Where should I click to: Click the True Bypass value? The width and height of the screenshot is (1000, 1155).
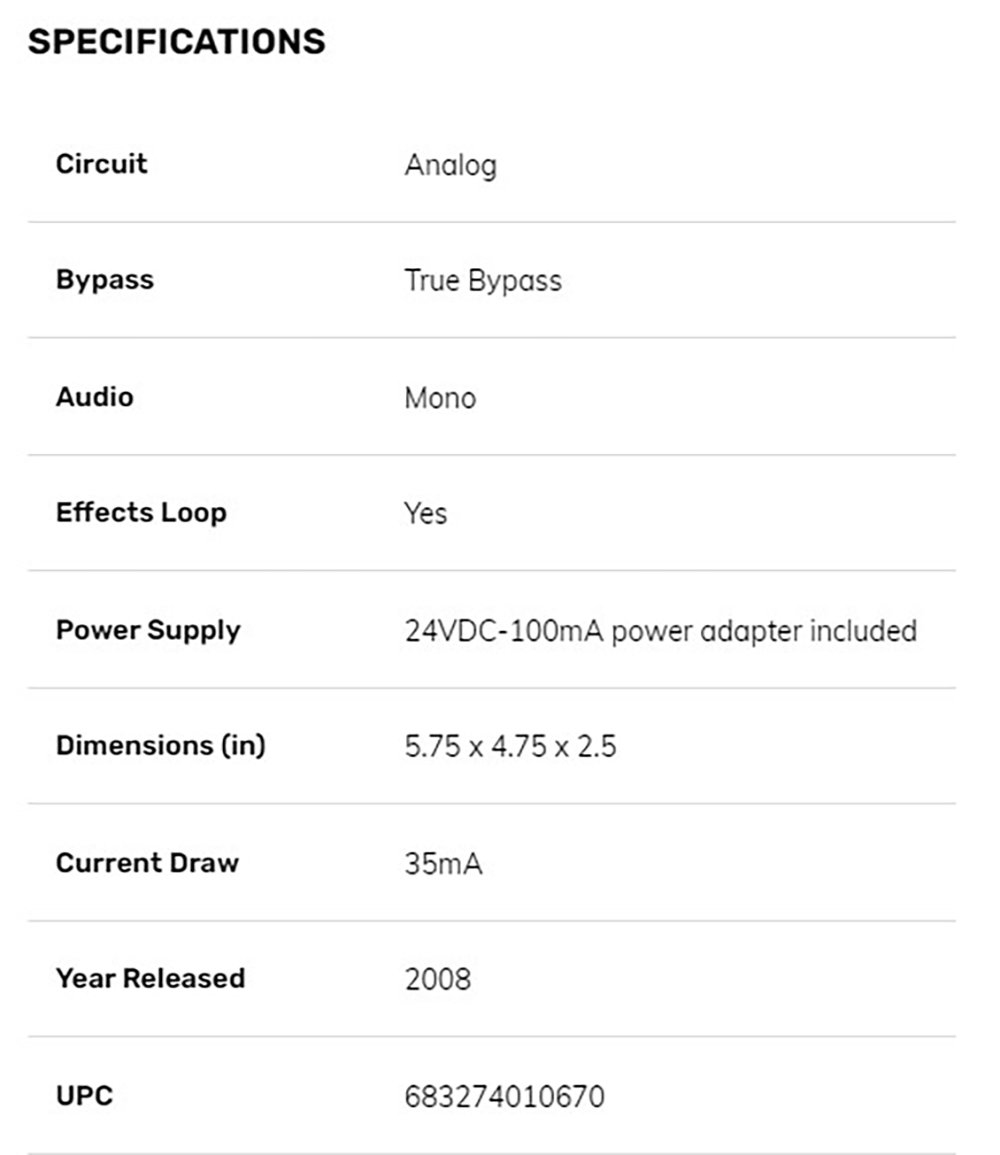(483, 281)
